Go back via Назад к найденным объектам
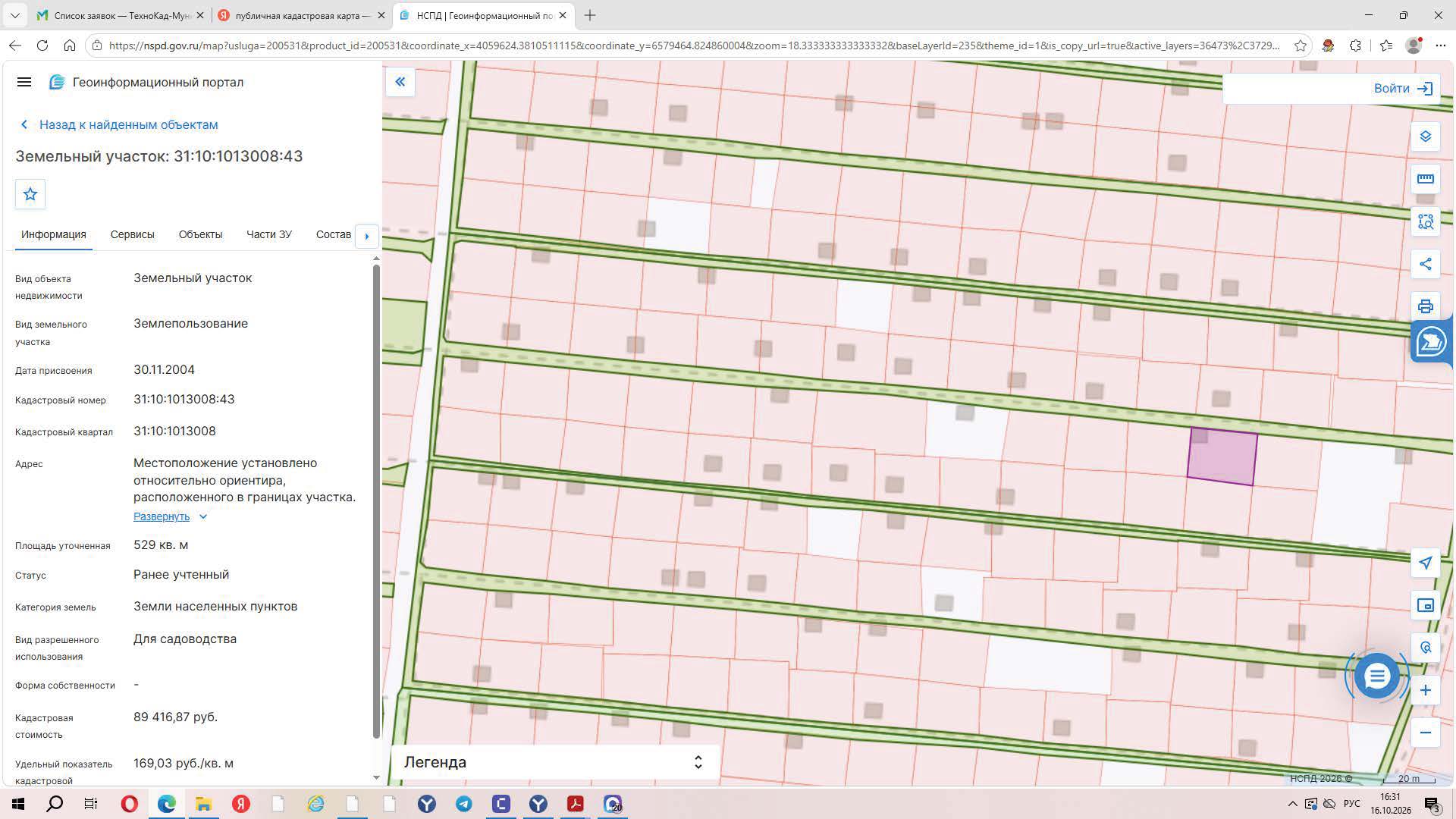The width and height of the screenshot is (1456, 819). tap(120, 124)
